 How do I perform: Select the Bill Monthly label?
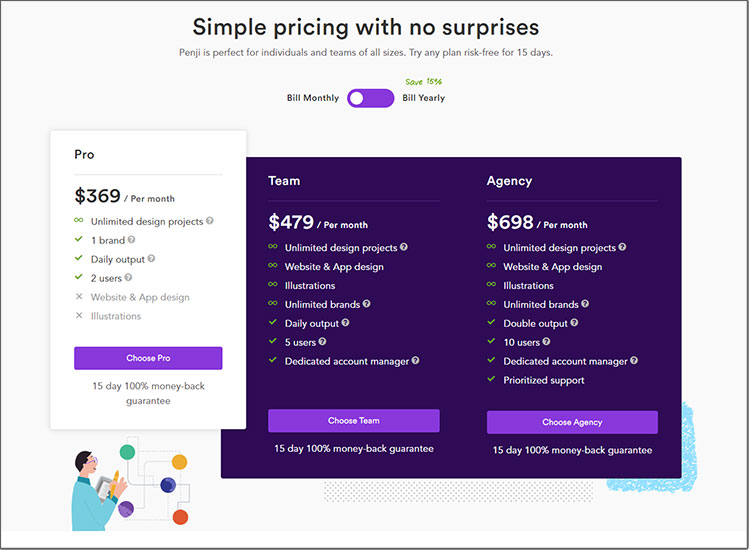tap(313, 98)
